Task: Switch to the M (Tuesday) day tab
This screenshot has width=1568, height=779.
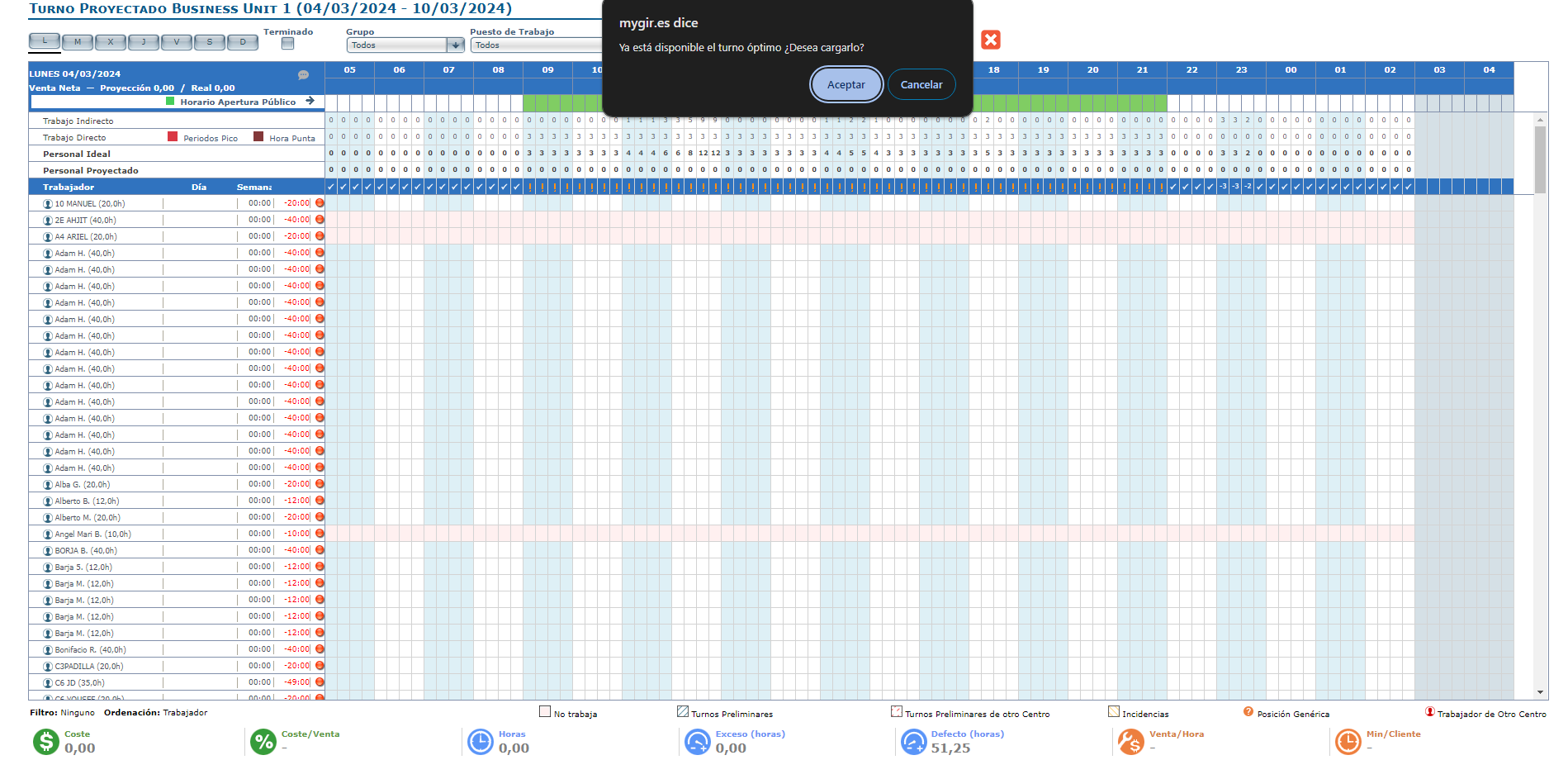Action: pyautogui.click(x=78, y=42)
